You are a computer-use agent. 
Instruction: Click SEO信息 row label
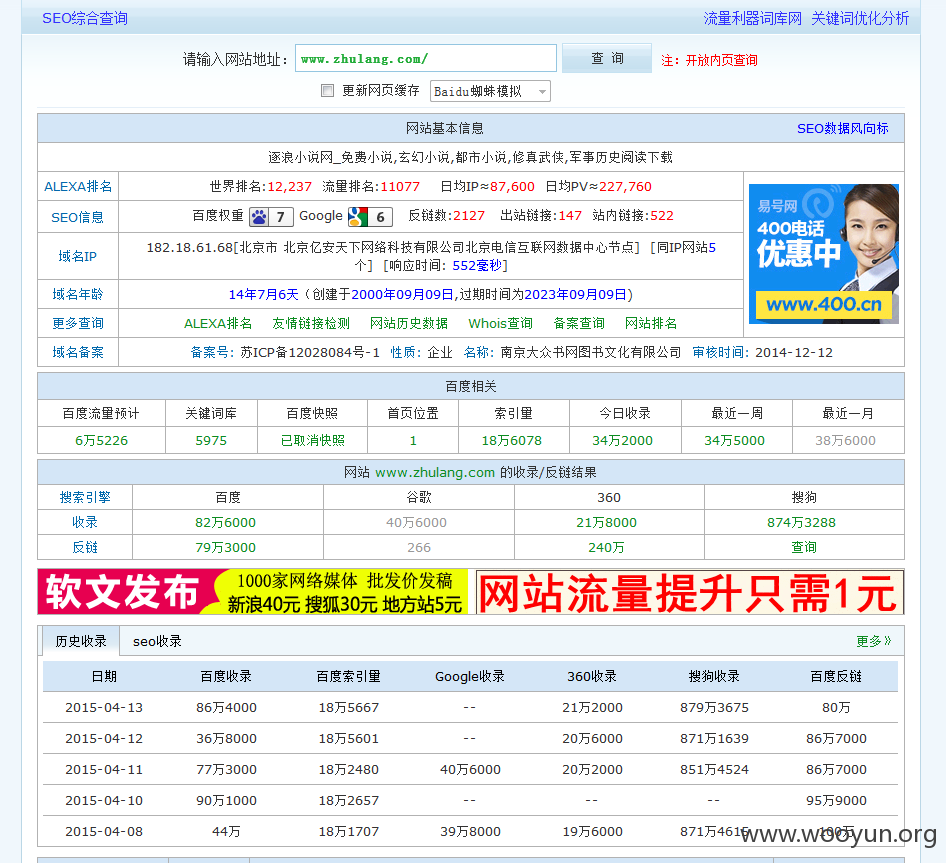click(x=78, y=217)
